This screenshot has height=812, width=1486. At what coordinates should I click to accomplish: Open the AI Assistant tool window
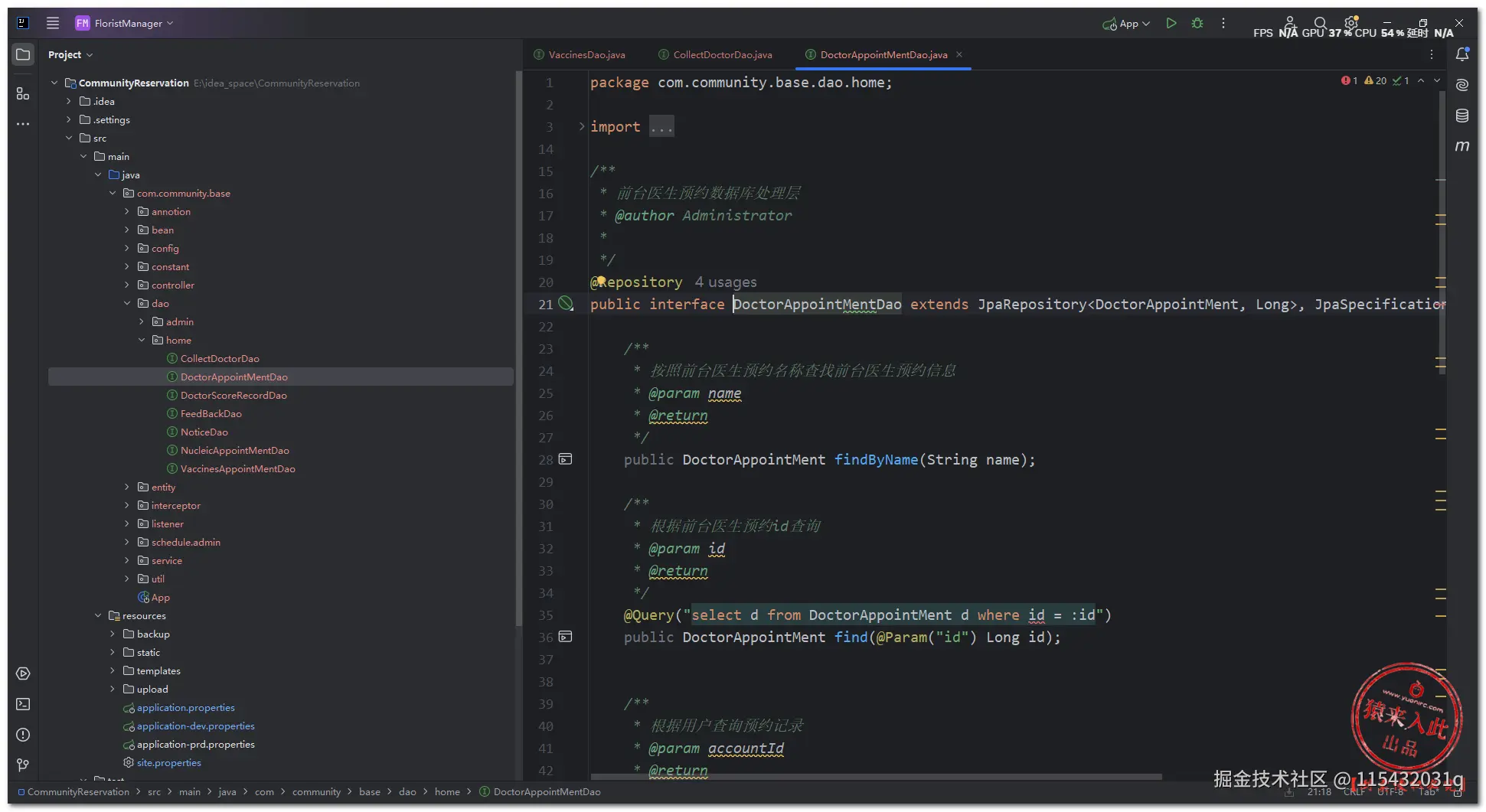point(1462,85)
